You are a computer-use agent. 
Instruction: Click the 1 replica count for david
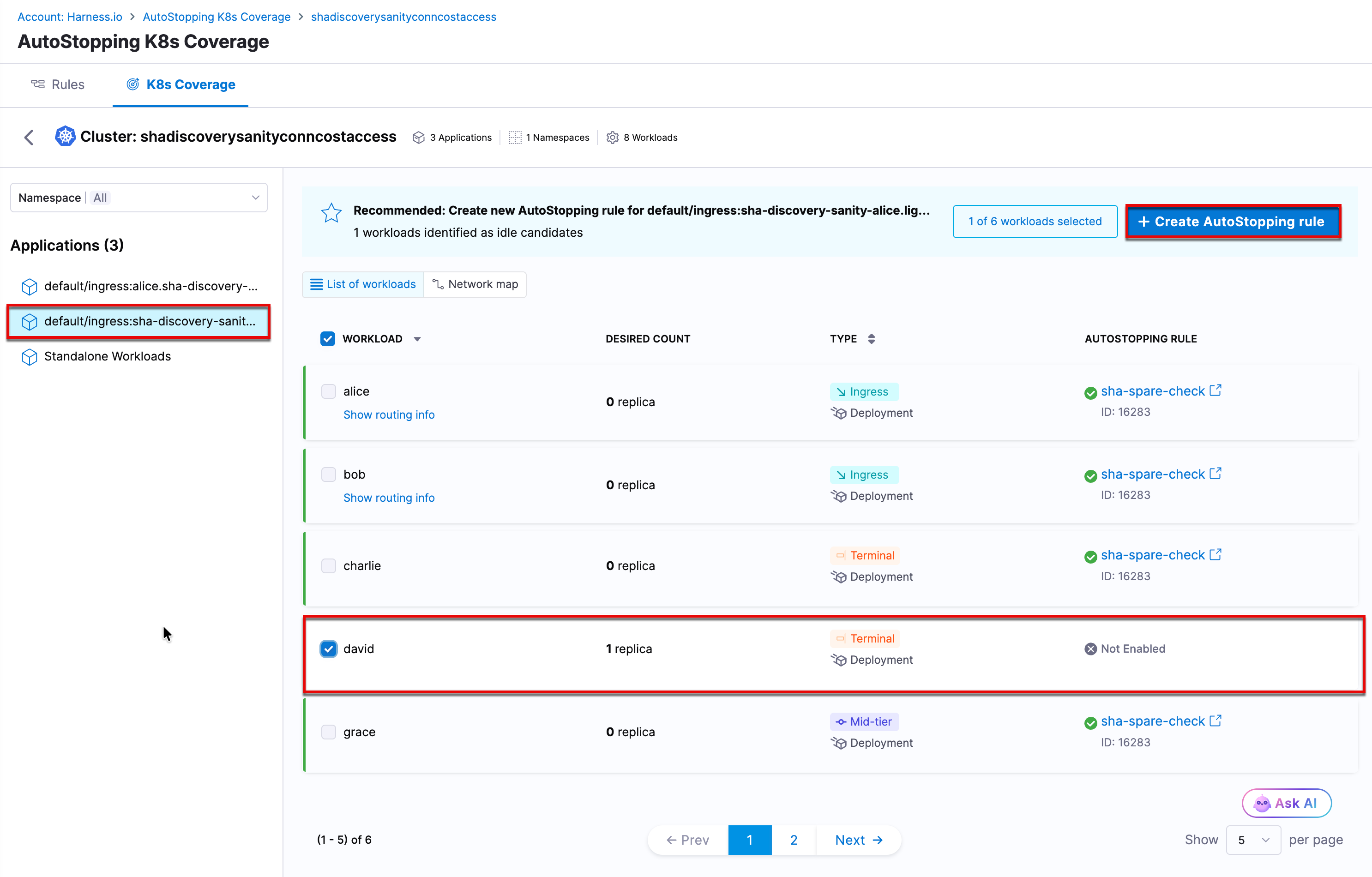coord(629,649)
